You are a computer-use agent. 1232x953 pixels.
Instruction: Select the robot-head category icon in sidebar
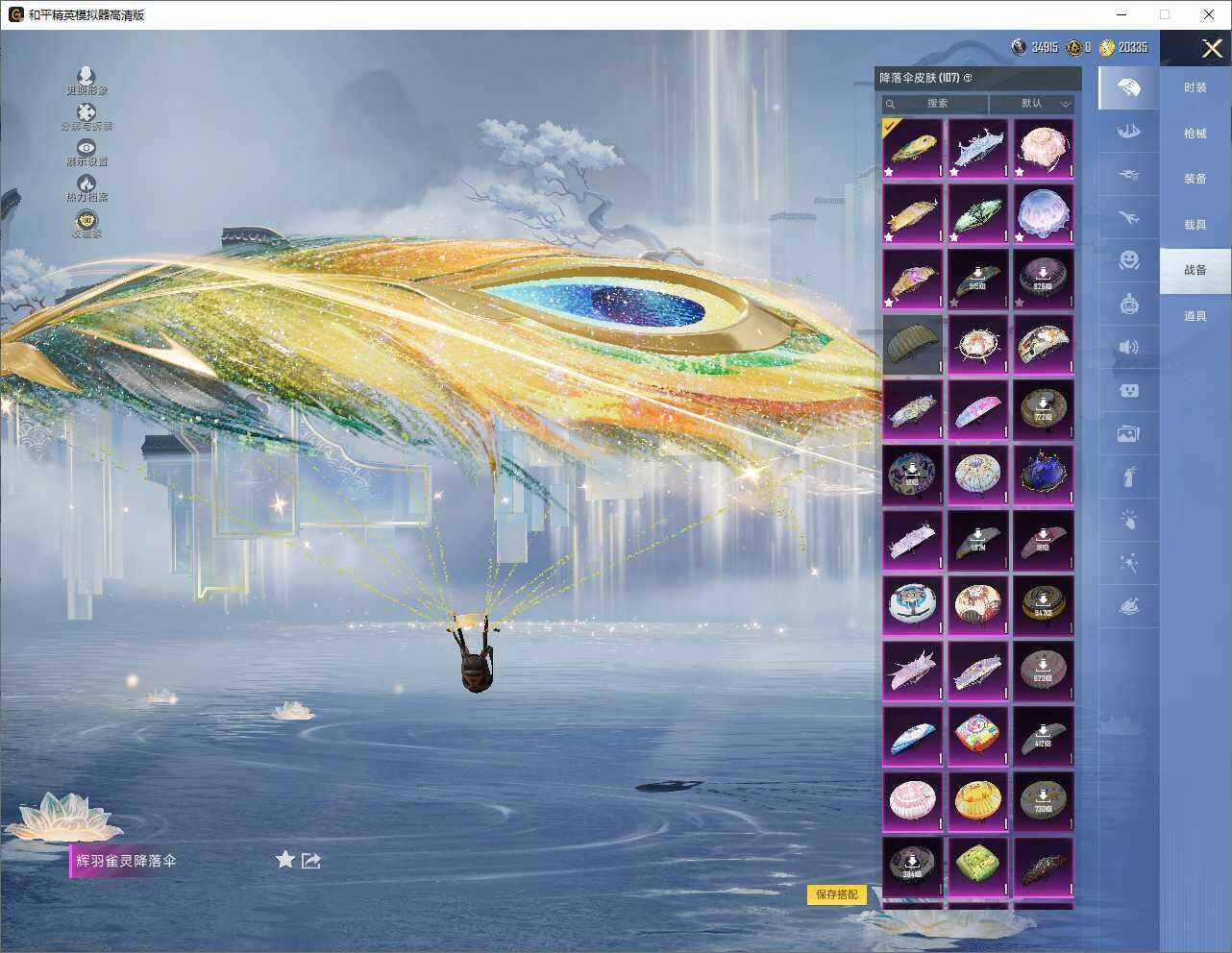(x=1129, y=304)
